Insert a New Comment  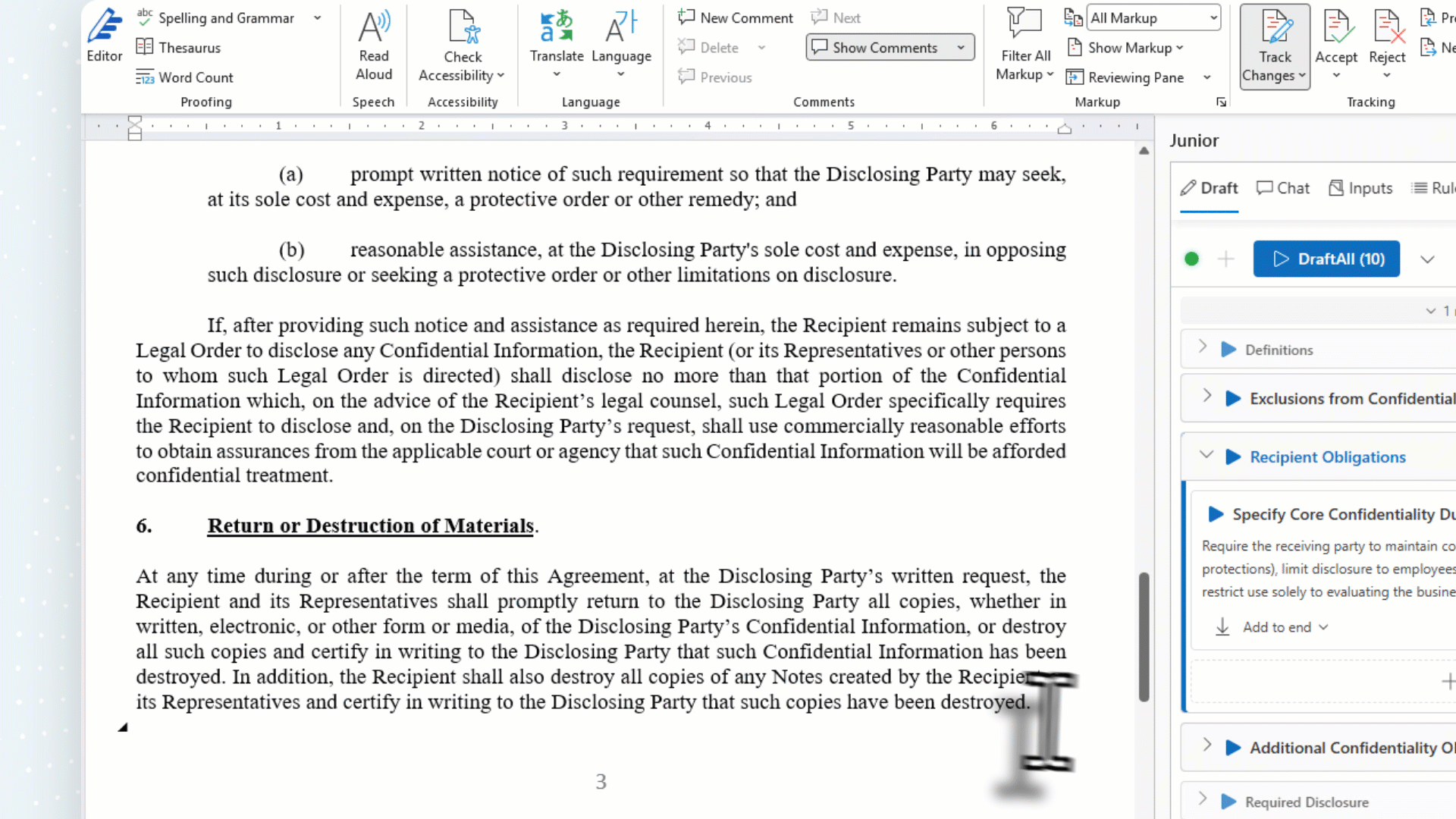click(736, 17)
